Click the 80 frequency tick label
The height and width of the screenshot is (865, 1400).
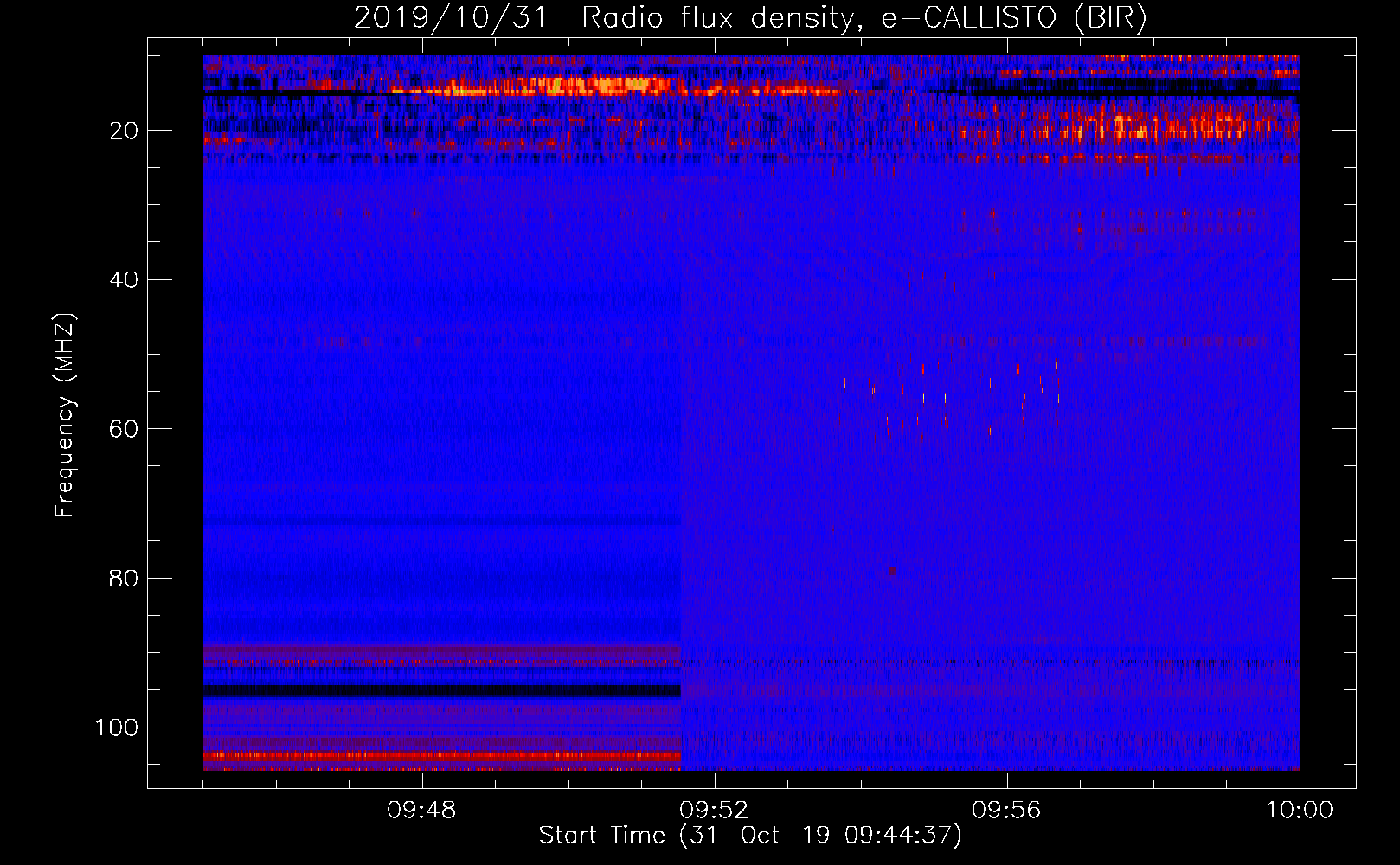[124, 578]
